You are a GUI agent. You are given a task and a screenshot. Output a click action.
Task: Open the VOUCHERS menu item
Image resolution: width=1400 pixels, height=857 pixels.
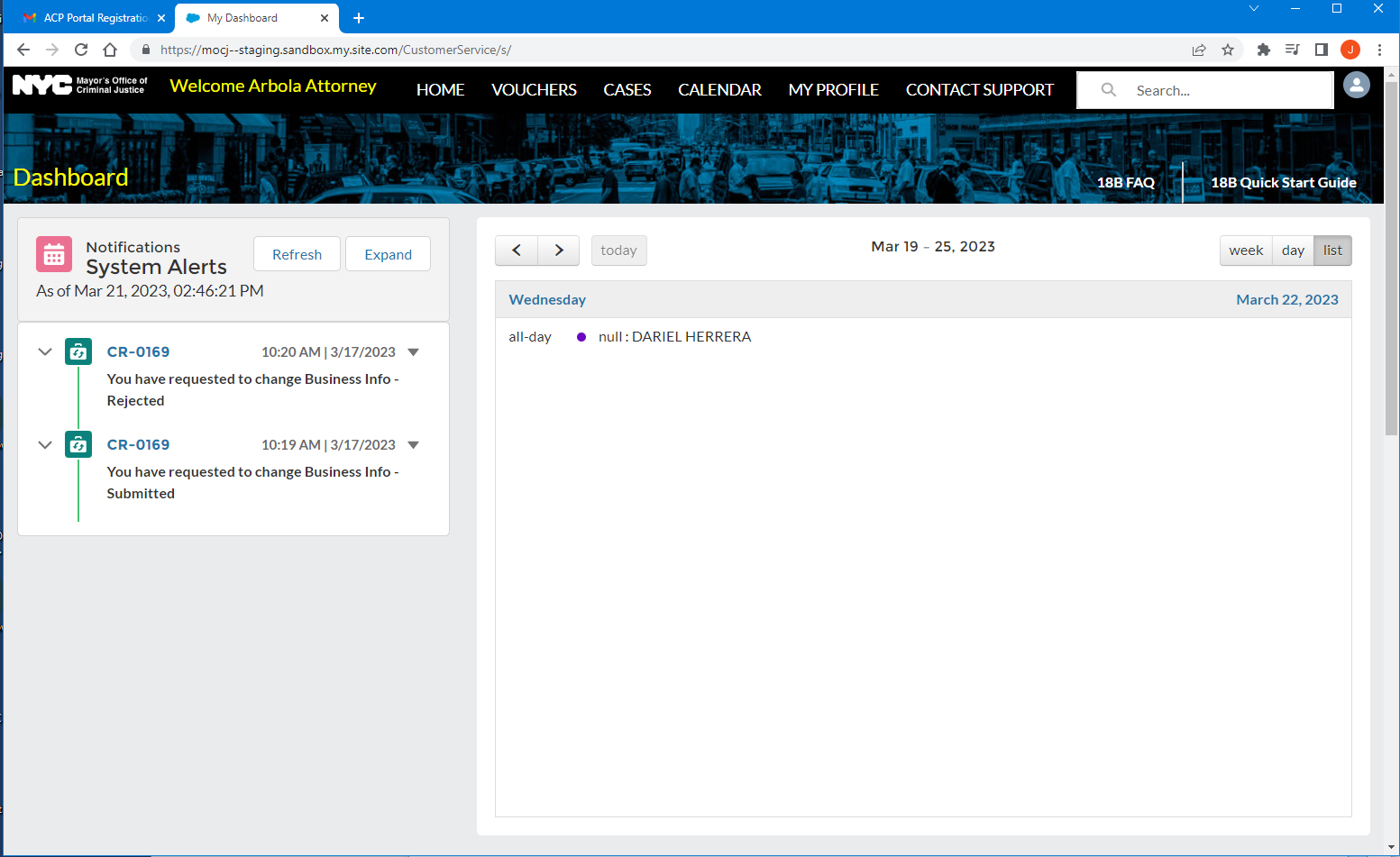[x=534, y=90]
